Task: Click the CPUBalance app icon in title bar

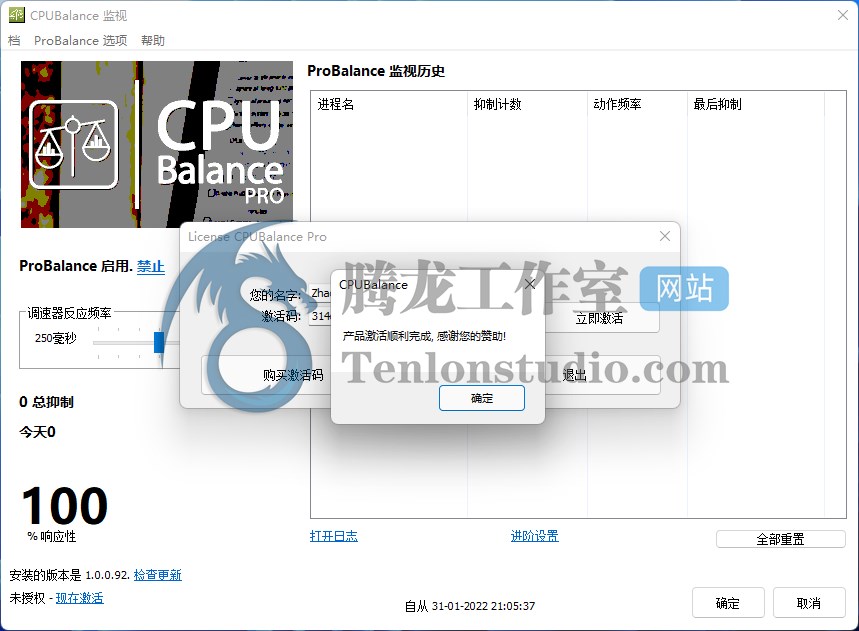Action: click(16, 15)
